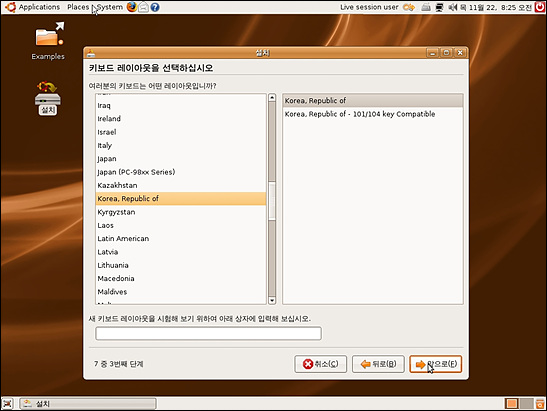Switch to the second workspace in switcher
547x411 pixels.
pyautogui.click(x=526, y=404)
